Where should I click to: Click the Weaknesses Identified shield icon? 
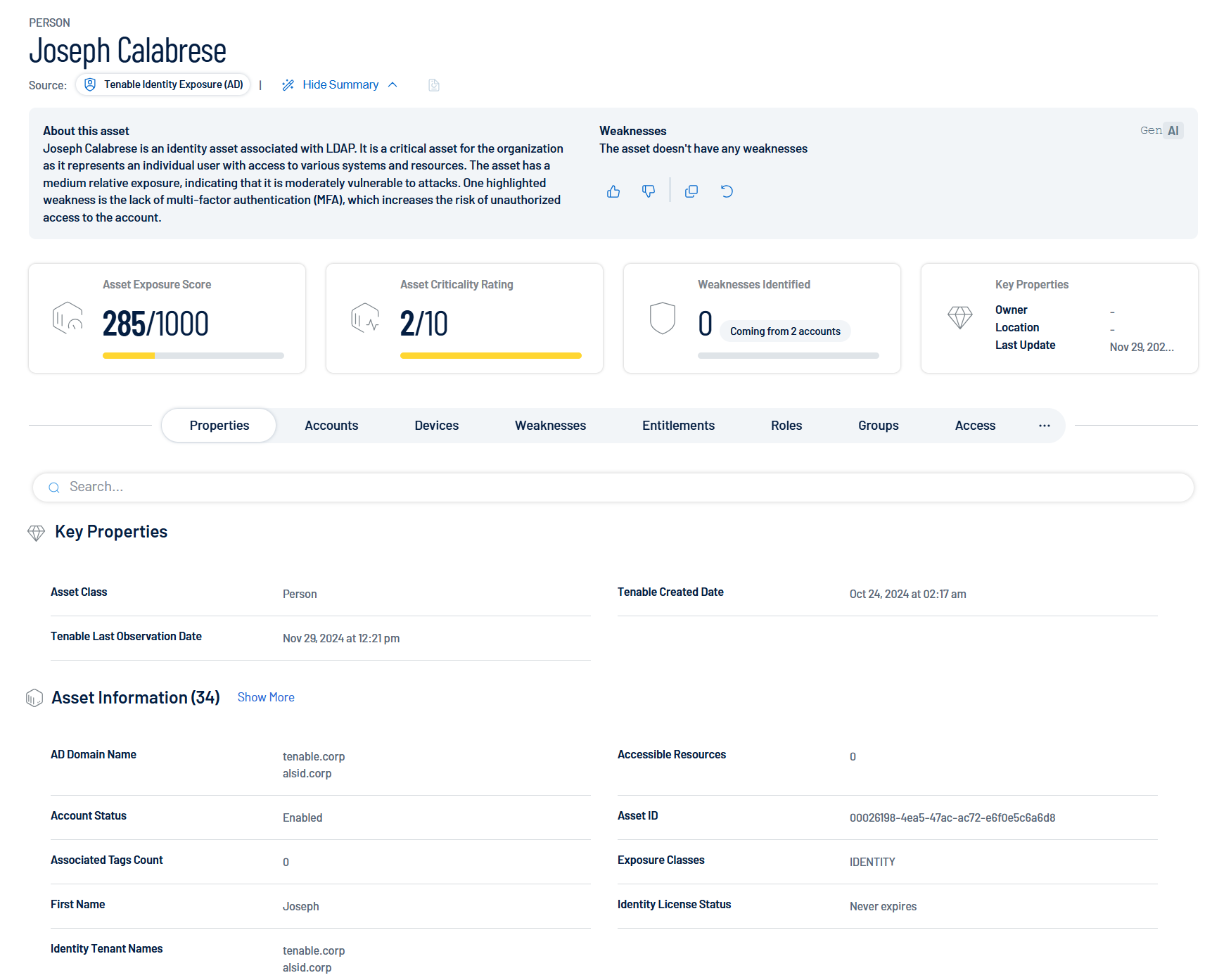[663, 318]
